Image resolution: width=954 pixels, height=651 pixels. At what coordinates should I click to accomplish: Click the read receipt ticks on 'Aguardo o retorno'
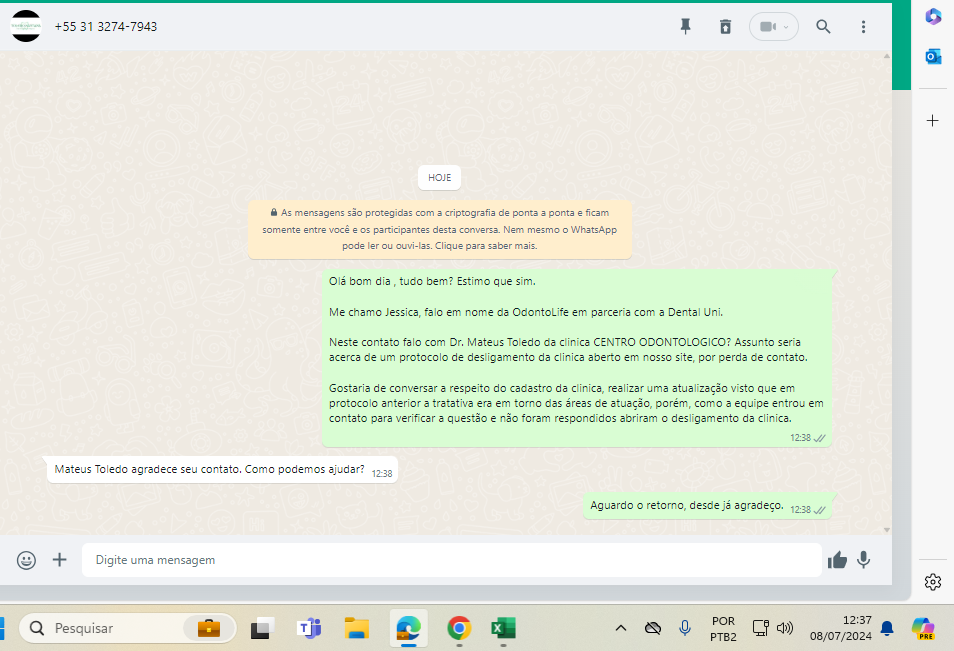click(x=820, y=510)
